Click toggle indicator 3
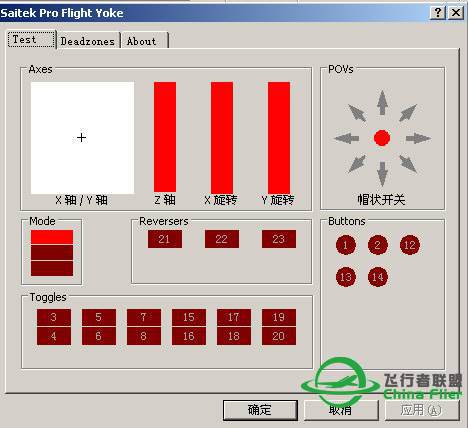468x428 pixels. coord(54,317)
